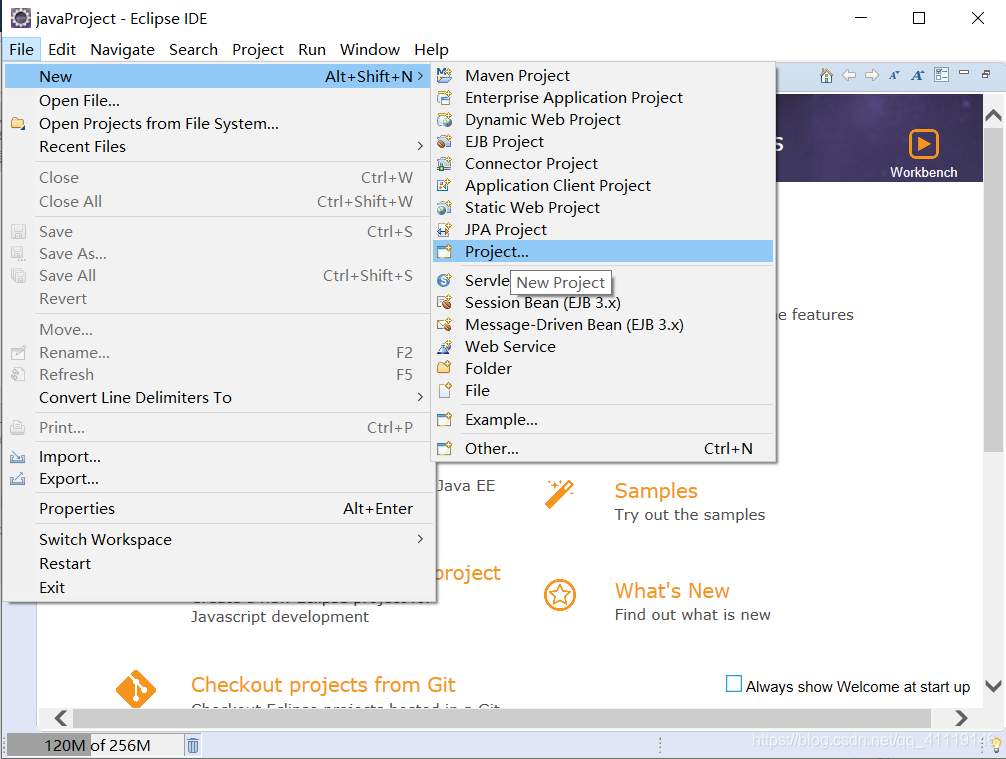Viewport: 1006px width, 759px height.
Task: Click the Connector Project icon
Action: coord(445,164)
